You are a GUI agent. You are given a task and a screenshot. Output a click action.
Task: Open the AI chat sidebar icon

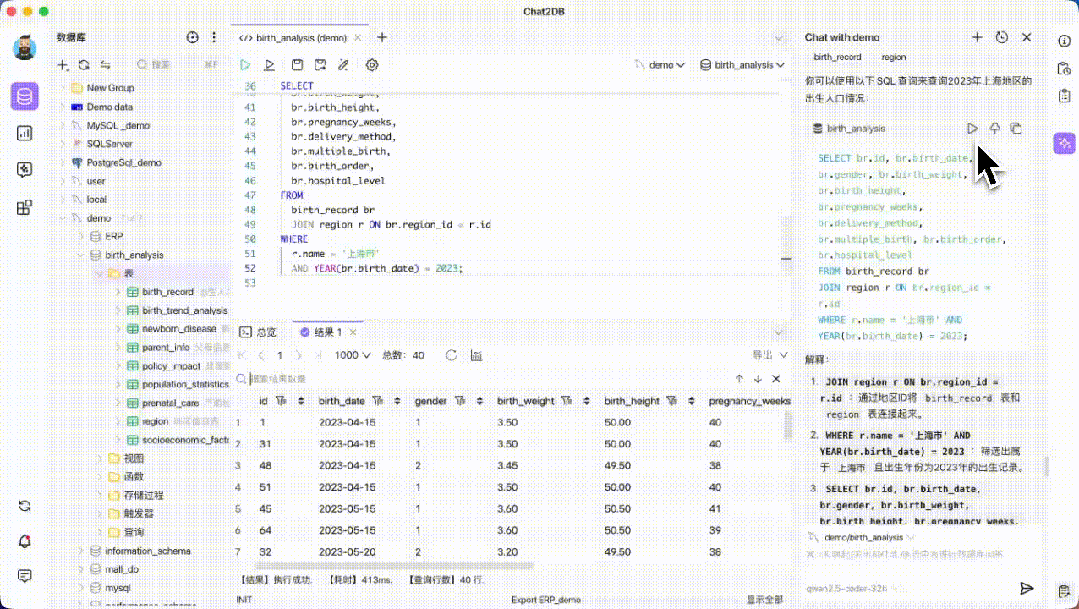pyautogui.click(x=24, y=170)
